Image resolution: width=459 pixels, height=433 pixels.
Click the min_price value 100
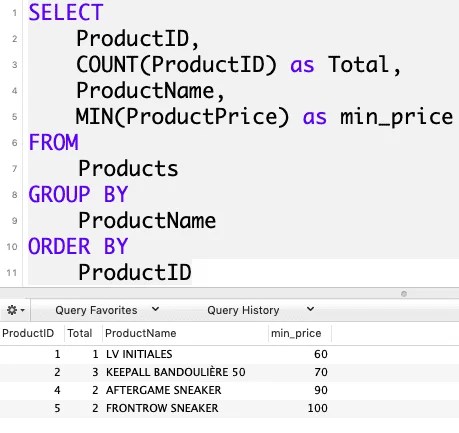[318, 408]
